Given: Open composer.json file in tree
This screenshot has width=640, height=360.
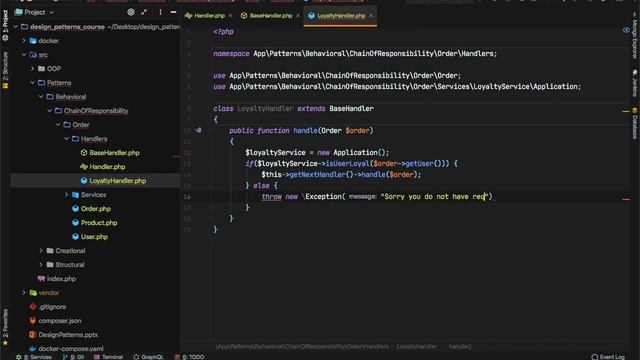Looking at the screenshot, I should [x=60, y=321].
